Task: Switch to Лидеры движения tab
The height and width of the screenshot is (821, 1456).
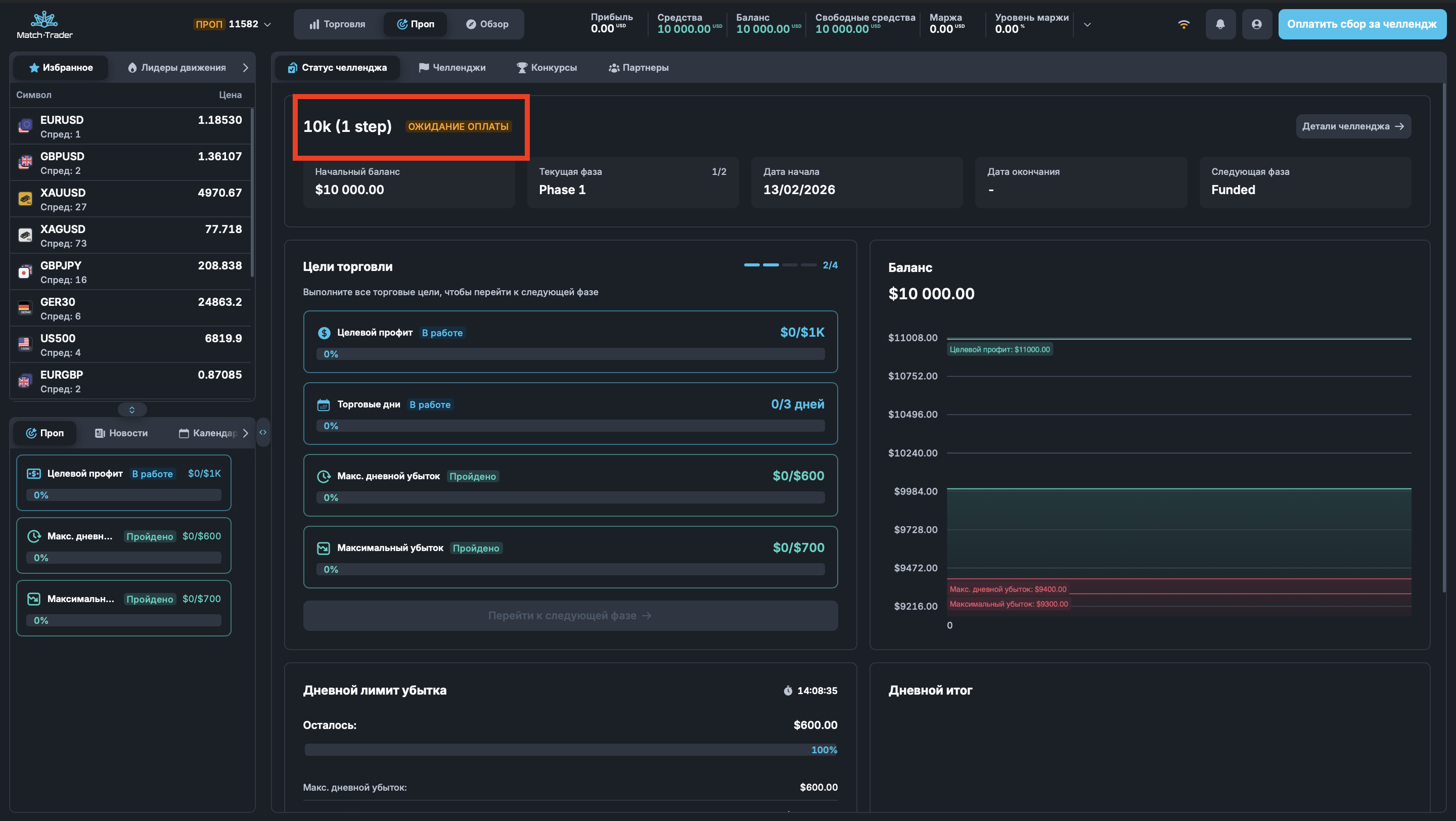Action: tap(177, 68)
